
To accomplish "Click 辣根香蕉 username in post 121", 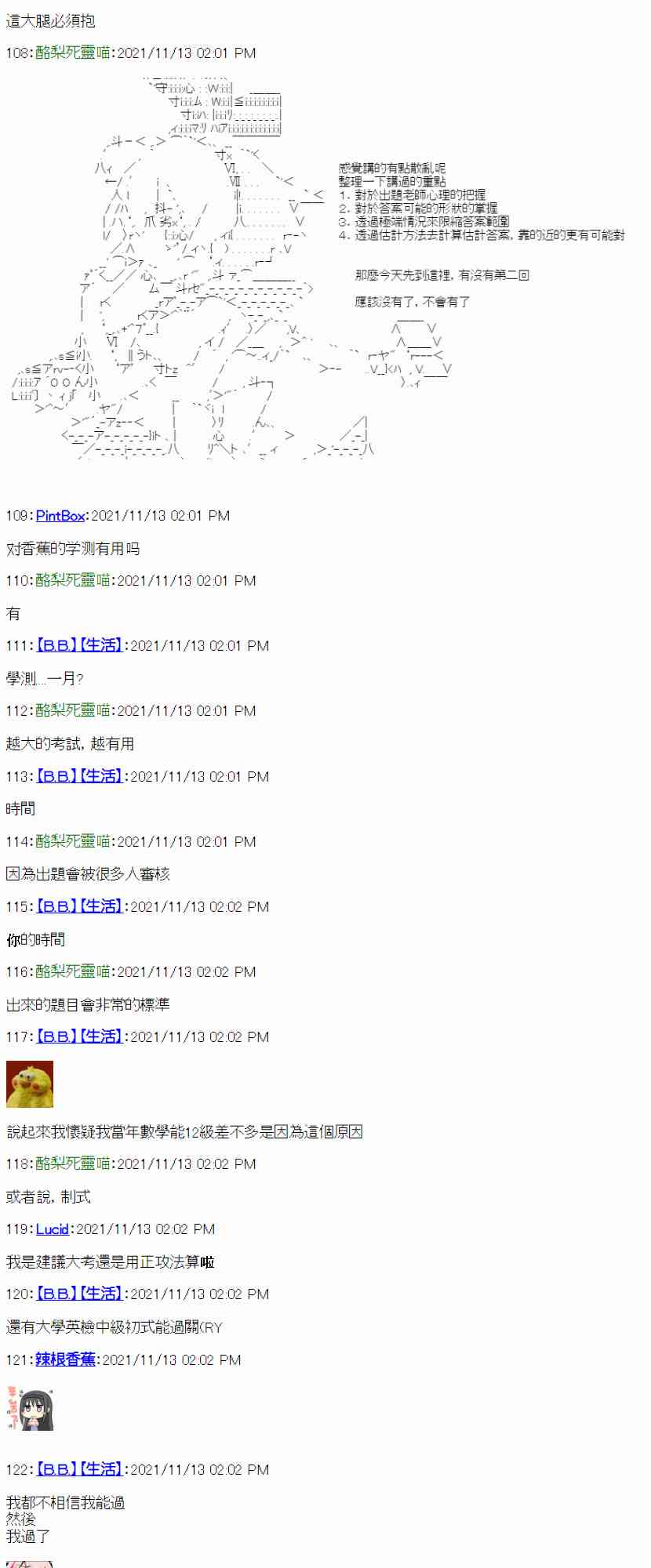I will click(x=66, y=1359).
